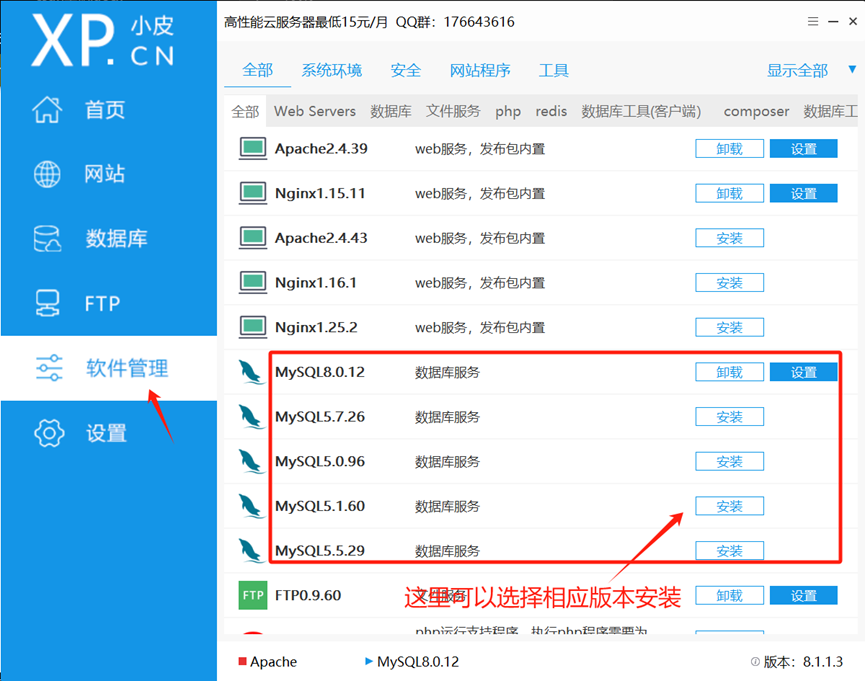Click the MySQL5.0.96 dolphin icon
Screen dimensions: 865x681
click(x=251, y=461)
